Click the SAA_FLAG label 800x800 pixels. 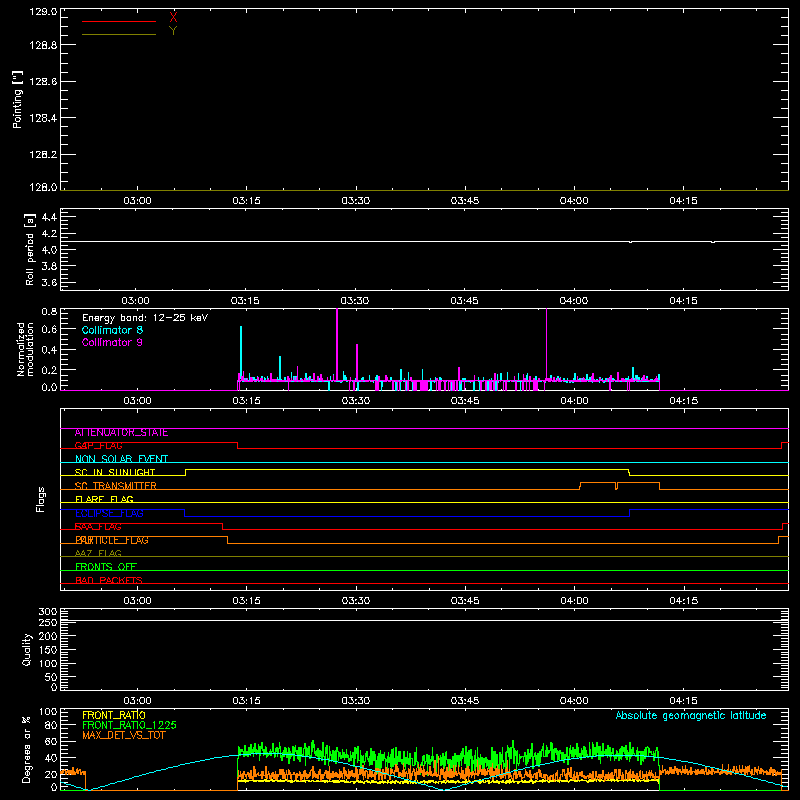(98, 527)
